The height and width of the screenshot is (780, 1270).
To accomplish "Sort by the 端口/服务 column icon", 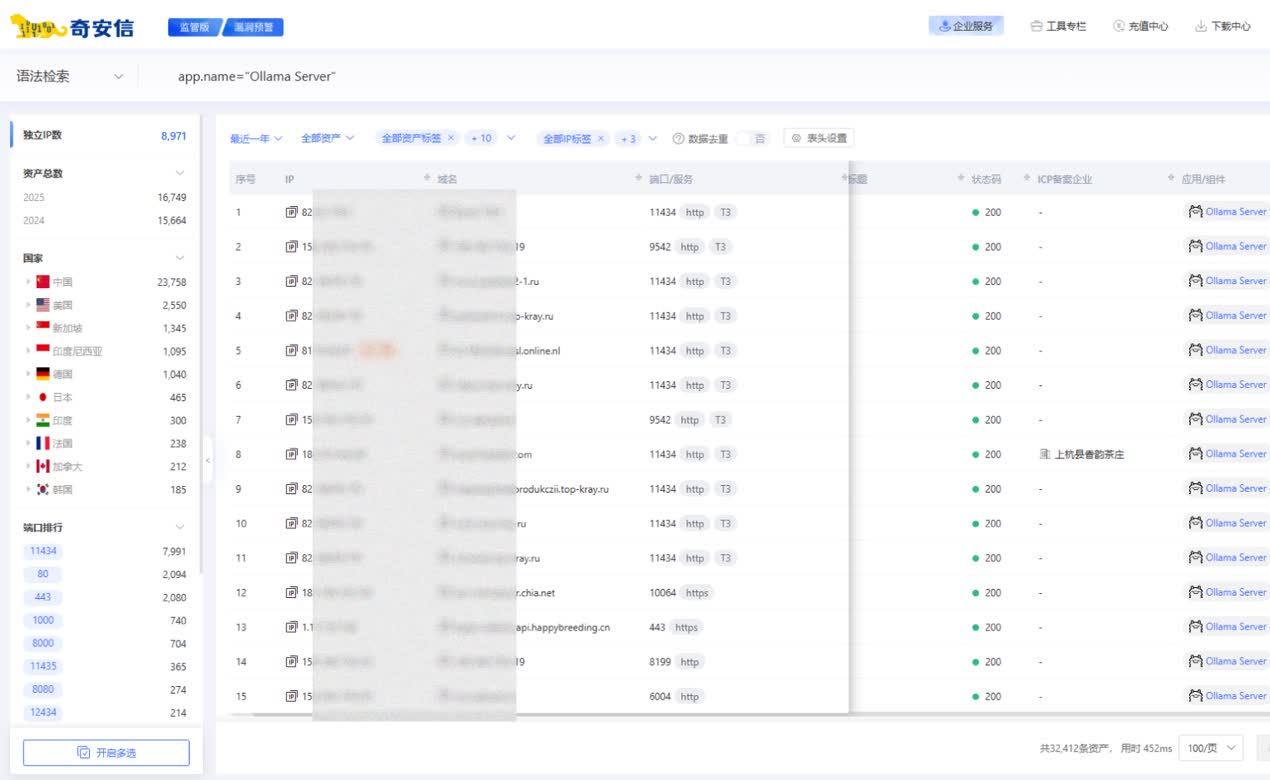I will [x=640, y=179].
